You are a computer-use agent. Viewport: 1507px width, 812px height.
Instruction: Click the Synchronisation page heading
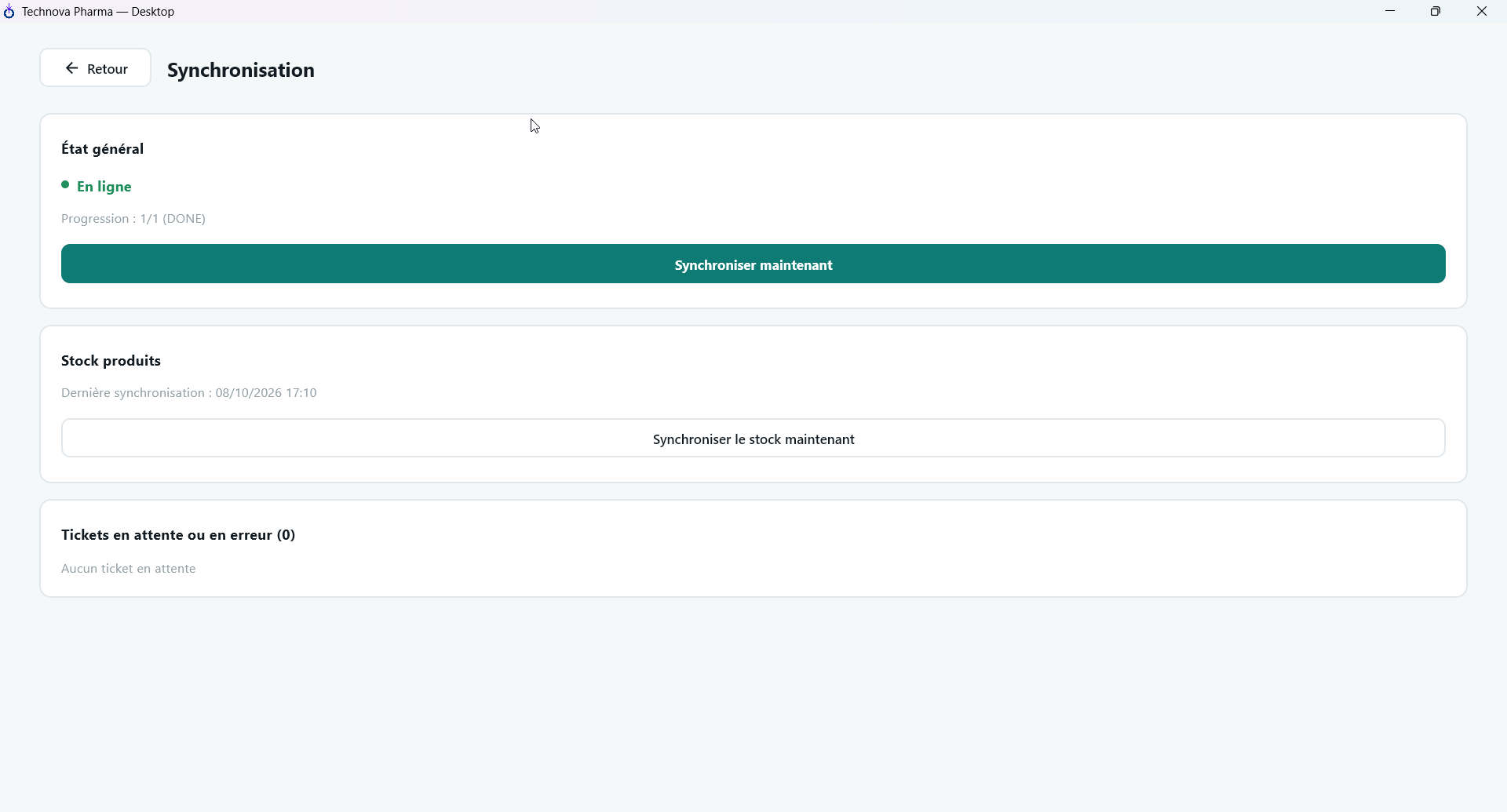click(x=241, y=70)
